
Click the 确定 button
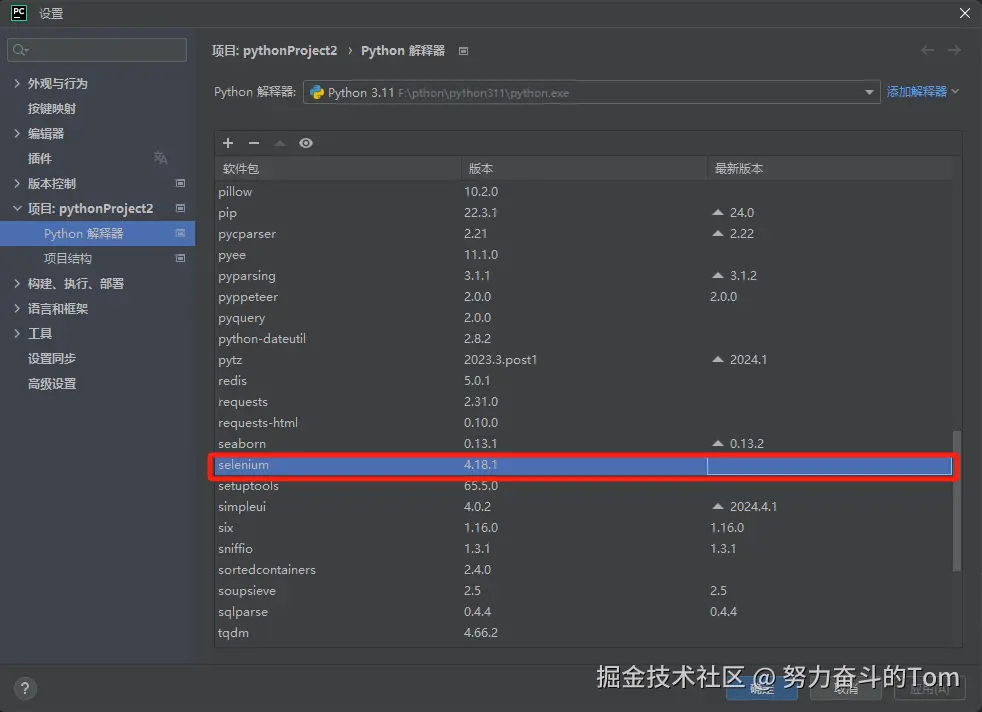[762, 689]
